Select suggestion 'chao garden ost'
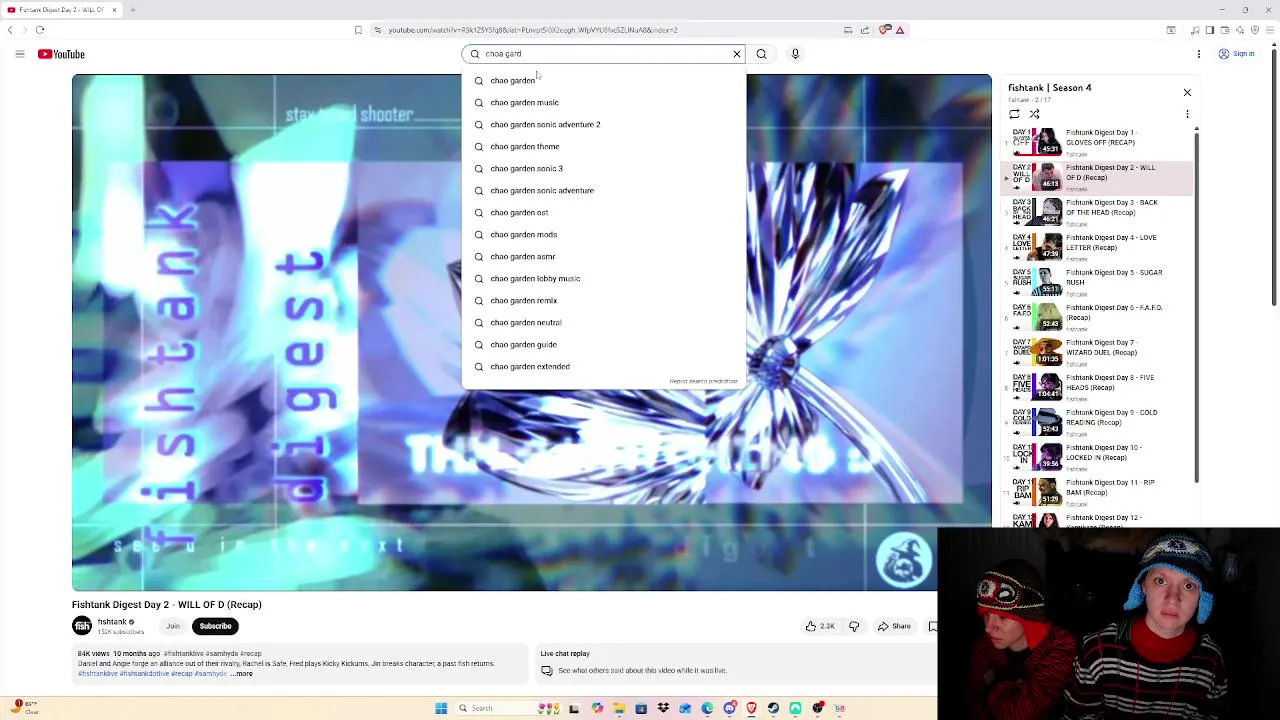This screenshot has width=1280, height=720. click(604, 212)
